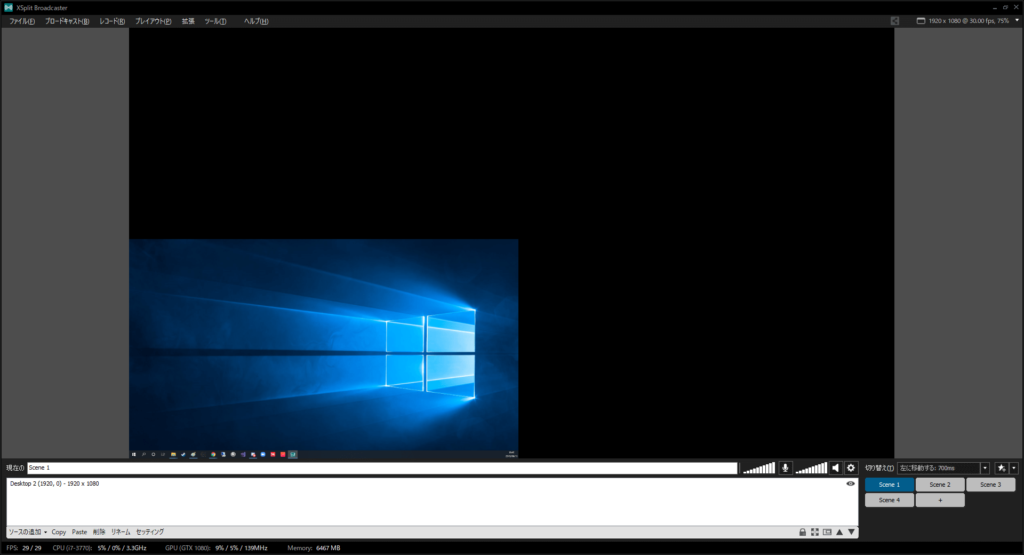Open the ブロードキャスト menu
The width and height of the screenshot is (1024, 555).
coord(67,21)
